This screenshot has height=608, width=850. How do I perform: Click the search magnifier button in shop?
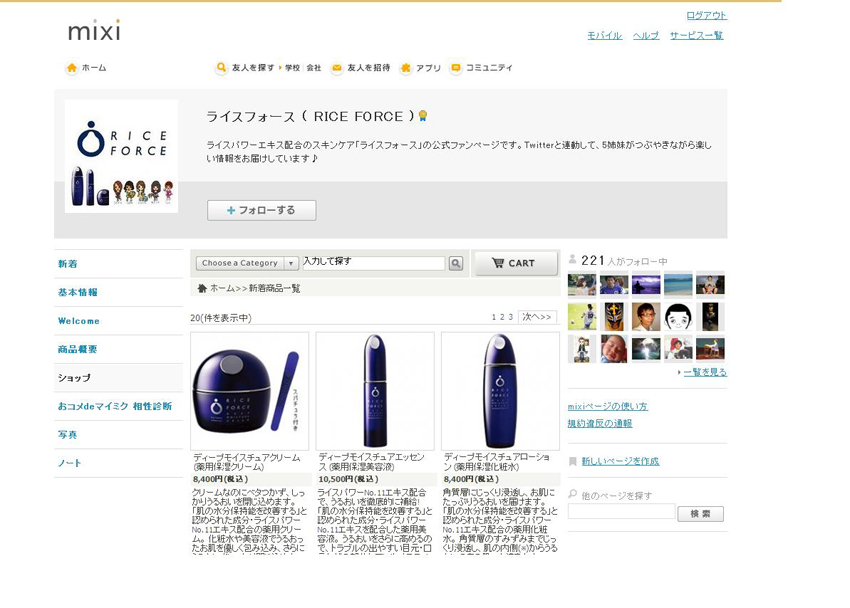(x=456, y=263)
